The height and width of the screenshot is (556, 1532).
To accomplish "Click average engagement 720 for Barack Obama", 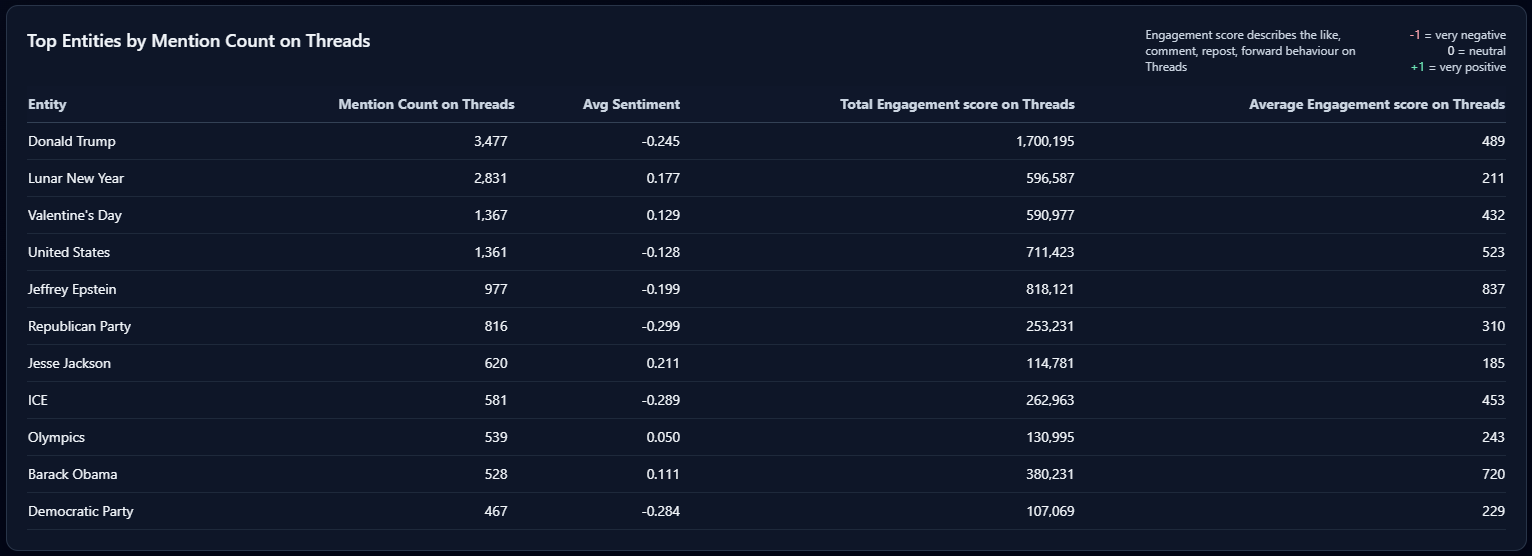I will click(1493, 474).
